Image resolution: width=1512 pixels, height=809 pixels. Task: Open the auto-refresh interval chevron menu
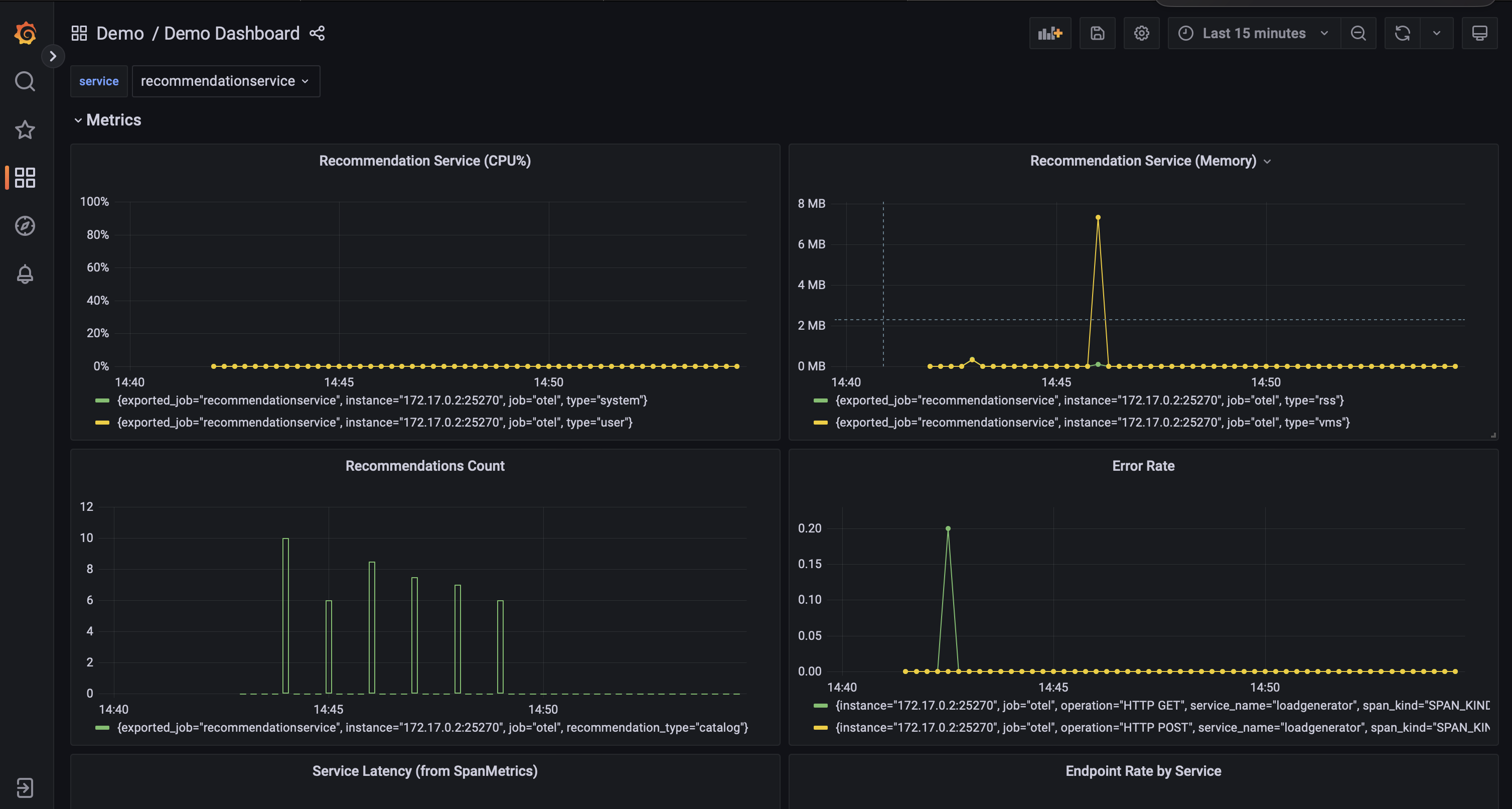coord(1436,33)
